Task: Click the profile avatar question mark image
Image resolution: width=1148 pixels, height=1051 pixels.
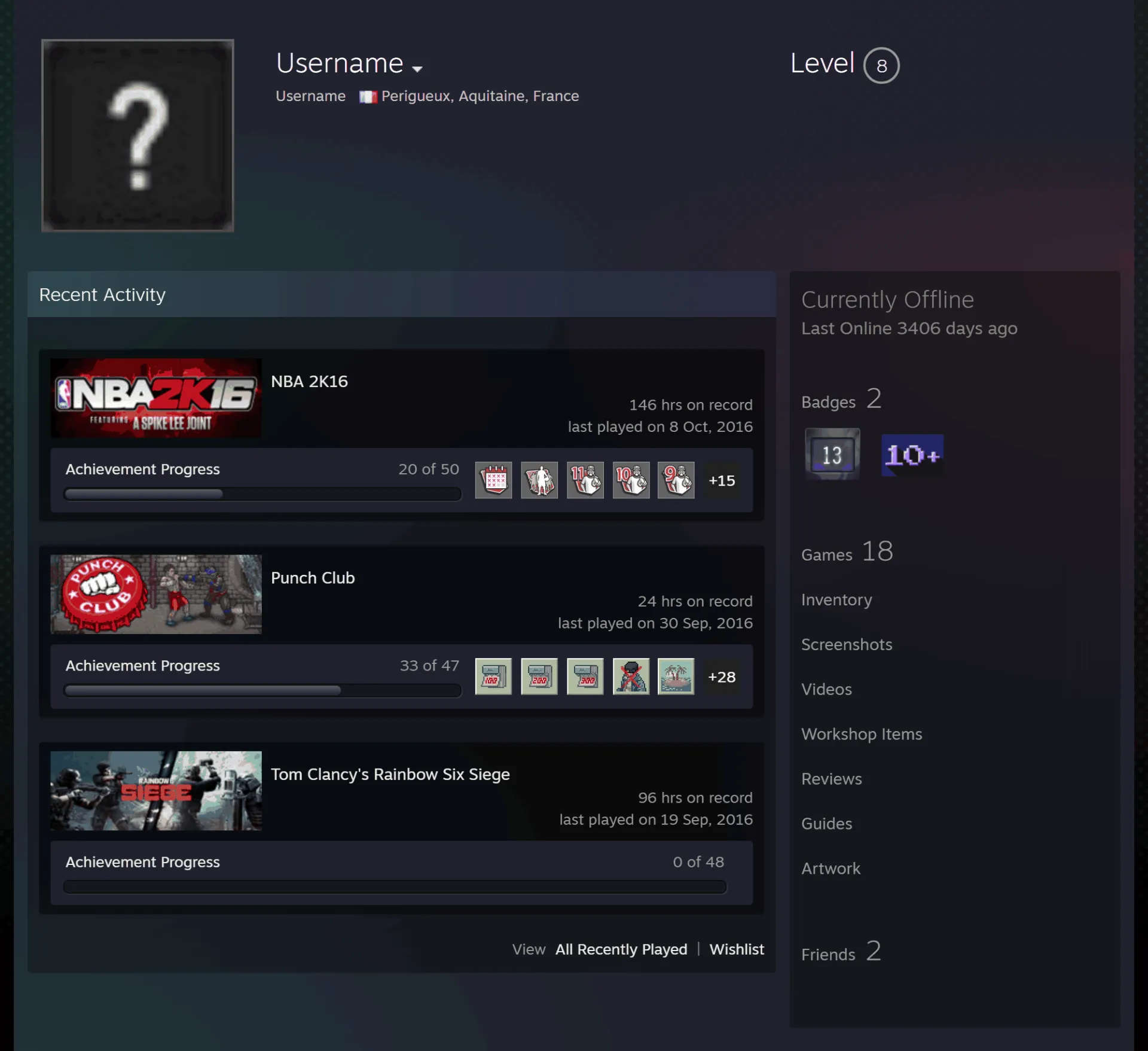Action: (138, 135)
